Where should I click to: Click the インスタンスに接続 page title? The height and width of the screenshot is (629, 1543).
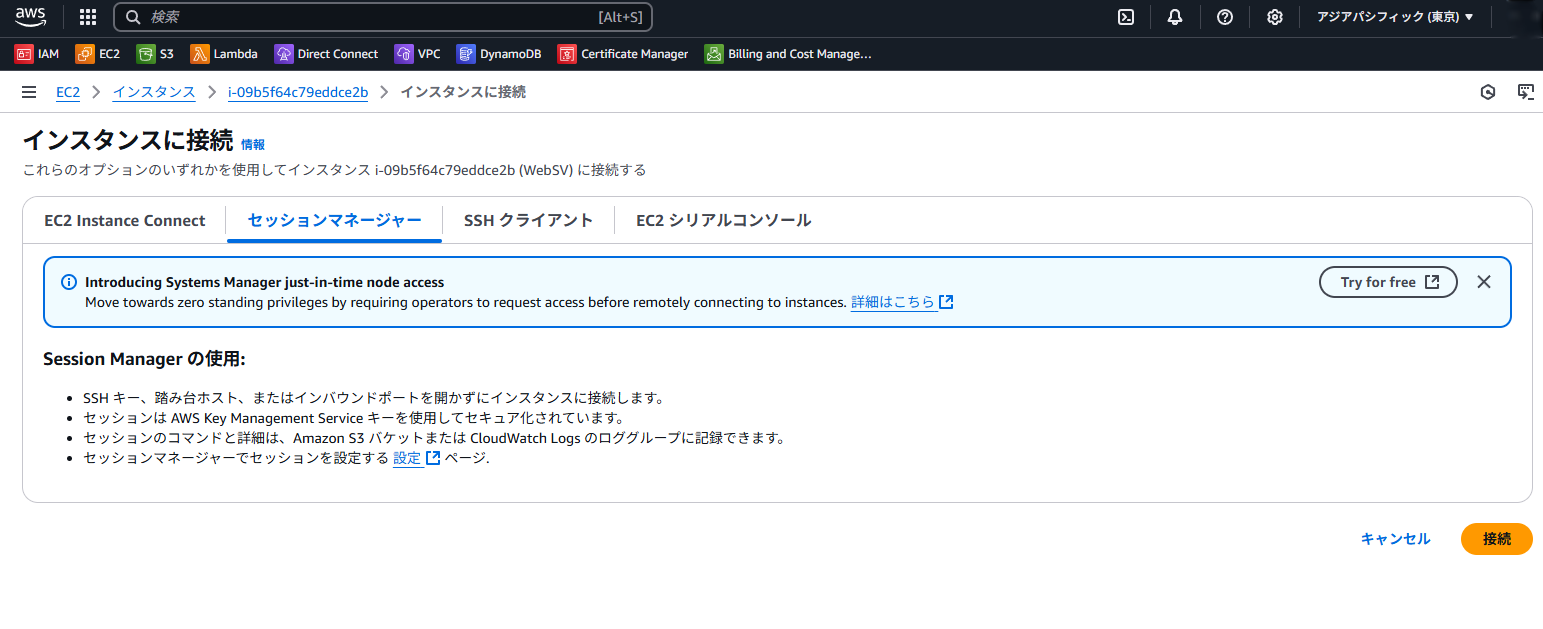128,141
